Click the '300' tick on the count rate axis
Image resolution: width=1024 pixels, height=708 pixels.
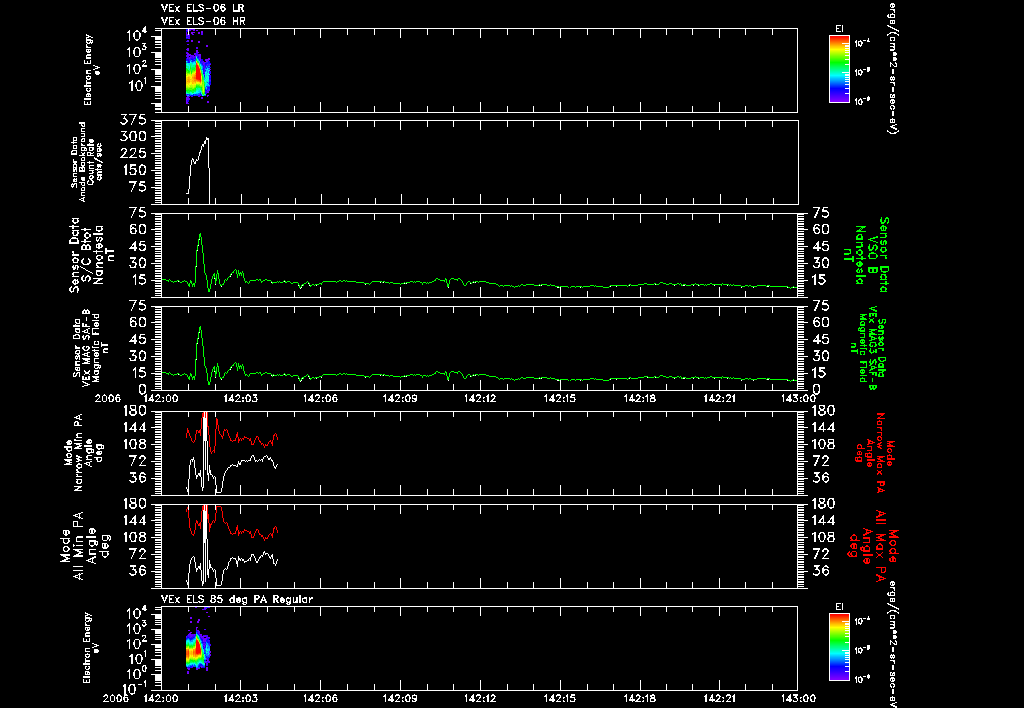pyautogui.click(x=135, y=137)
